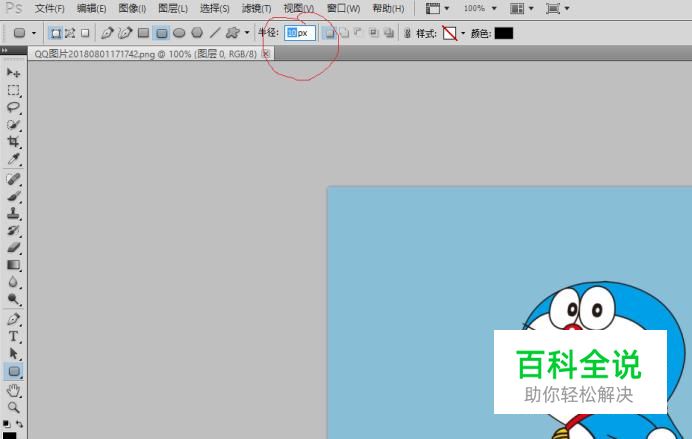Choose Ellipse shape in options bar
692x439 pixels.
(x=179, y=33)
